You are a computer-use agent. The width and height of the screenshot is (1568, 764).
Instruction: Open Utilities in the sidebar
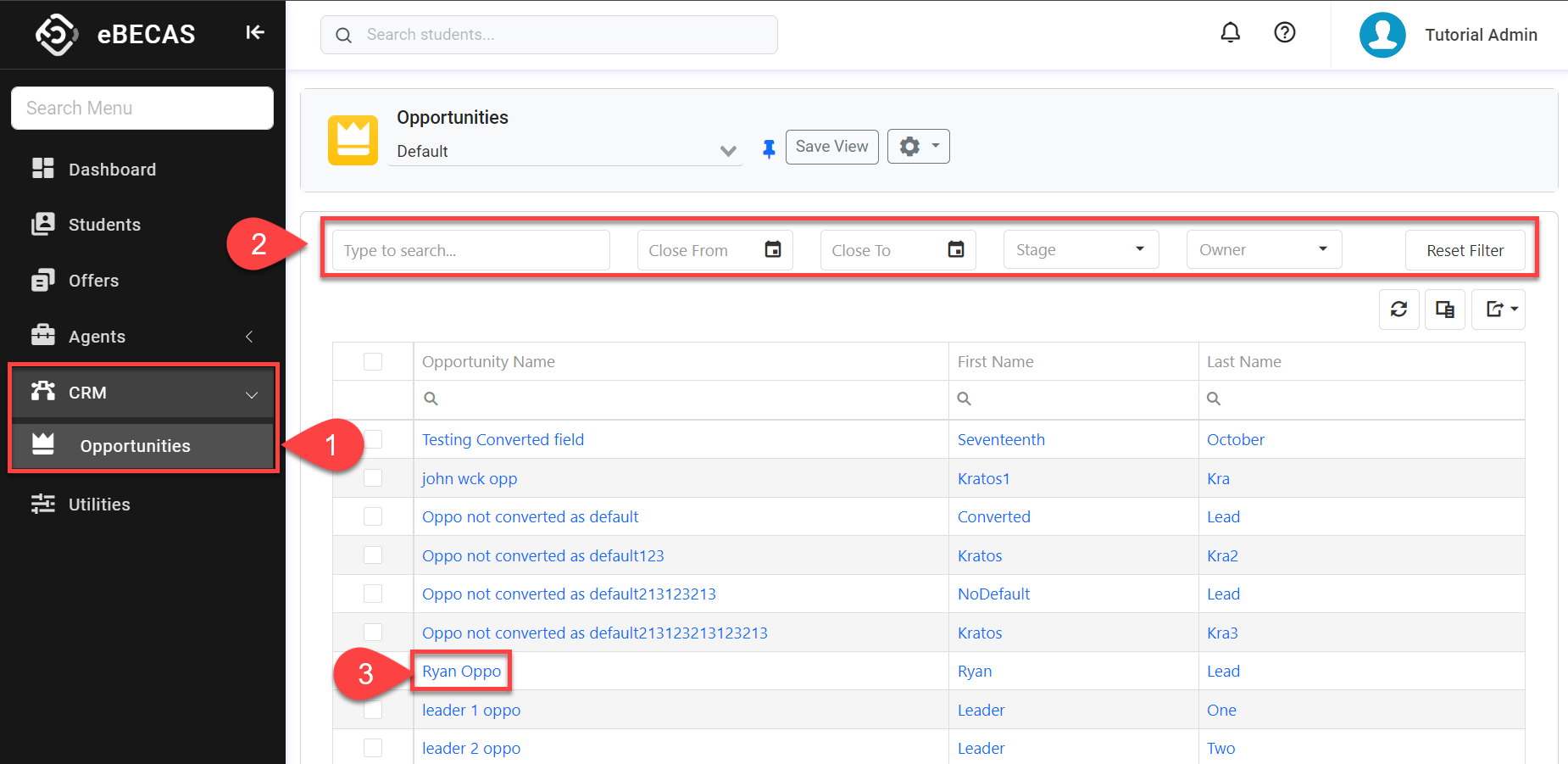(99, 505)
